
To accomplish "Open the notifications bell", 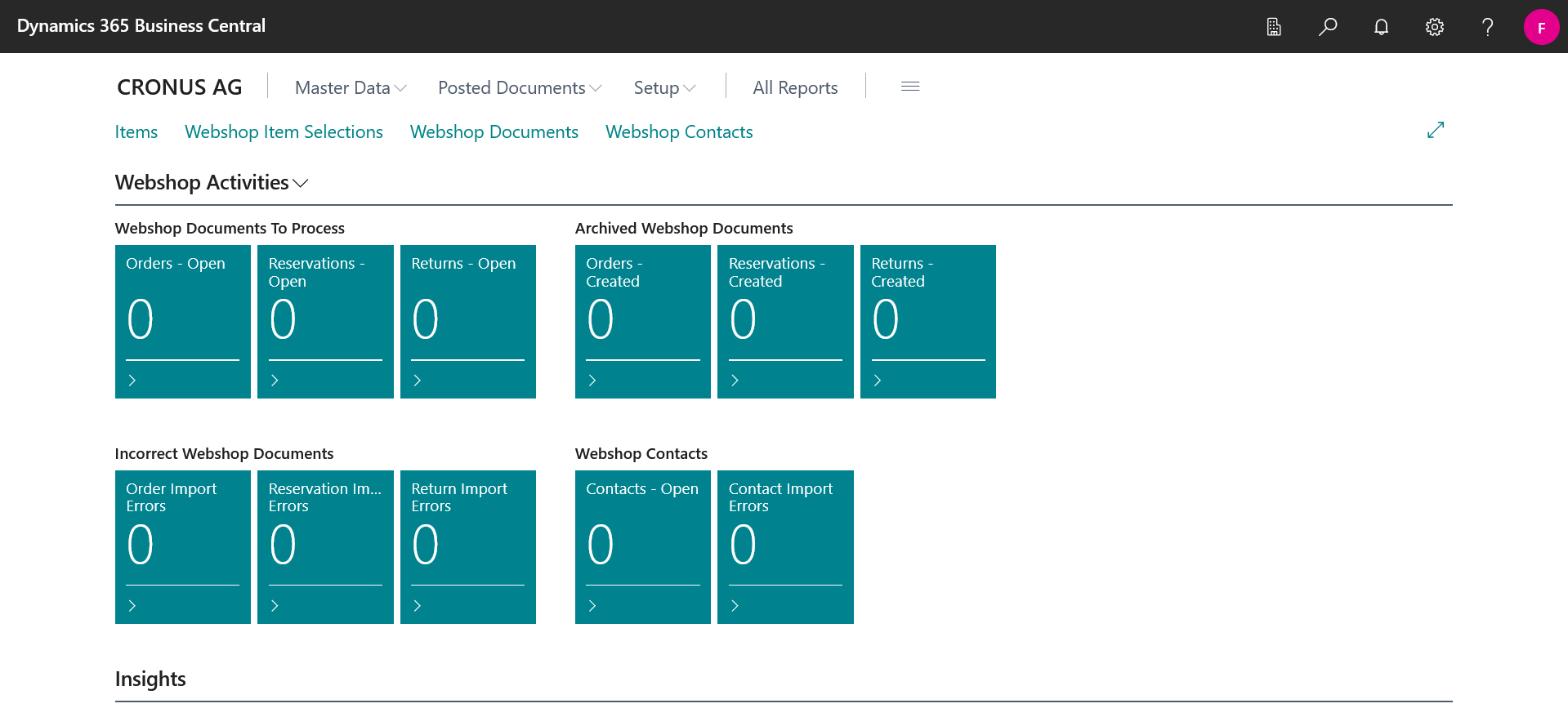I will point(1381,27).
